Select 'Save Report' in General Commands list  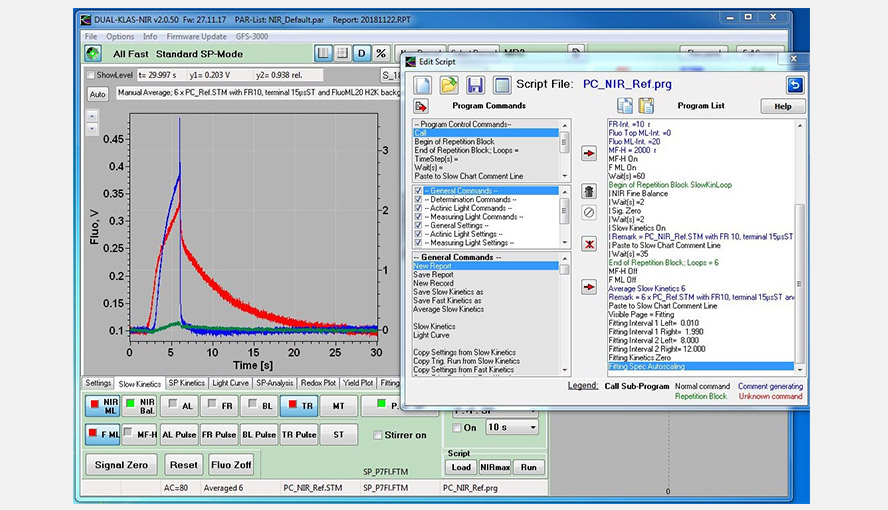(x=433, y=275)
